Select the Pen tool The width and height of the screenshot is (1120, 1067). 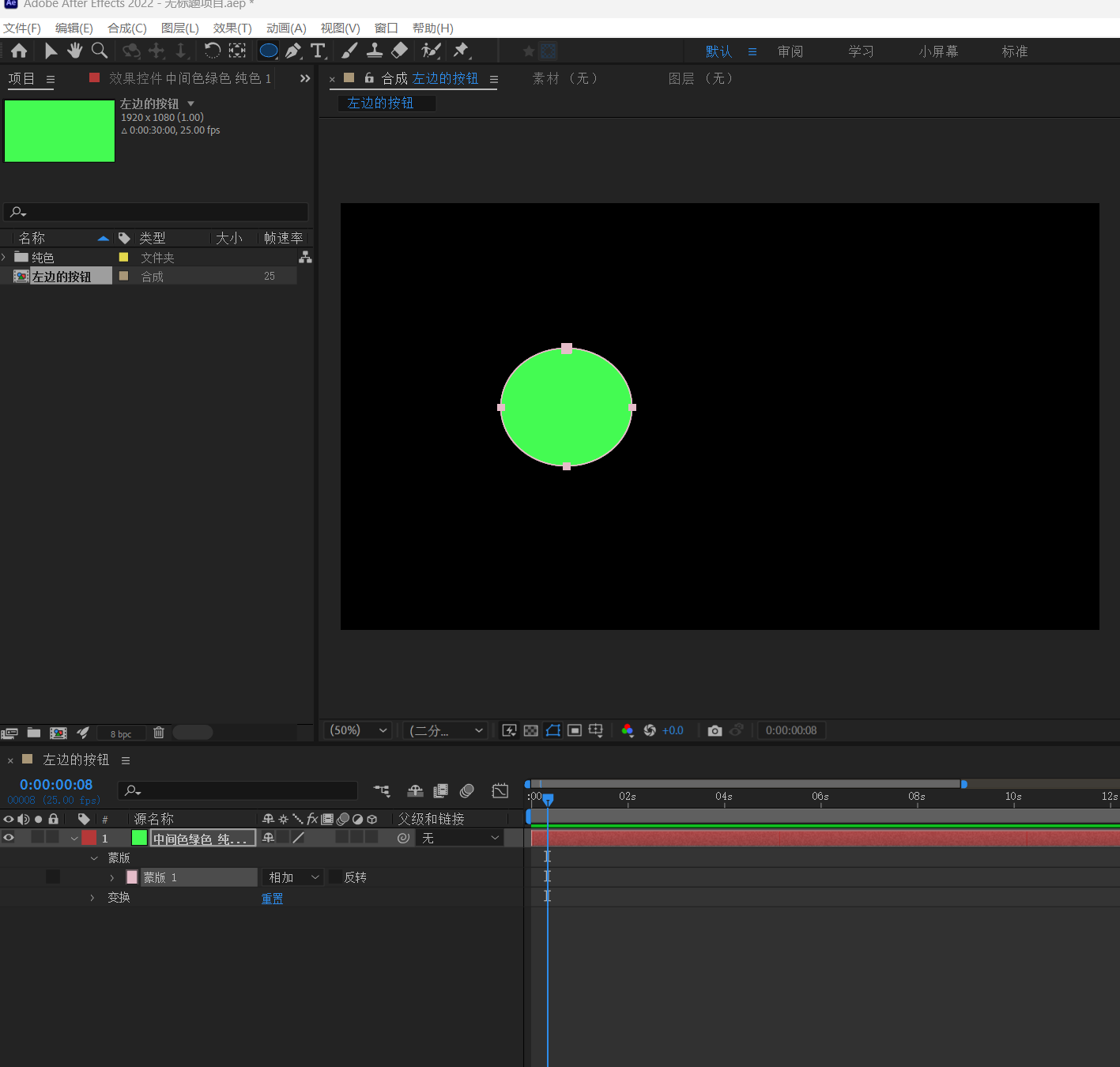pyautogui.click(x=293, y=51)
